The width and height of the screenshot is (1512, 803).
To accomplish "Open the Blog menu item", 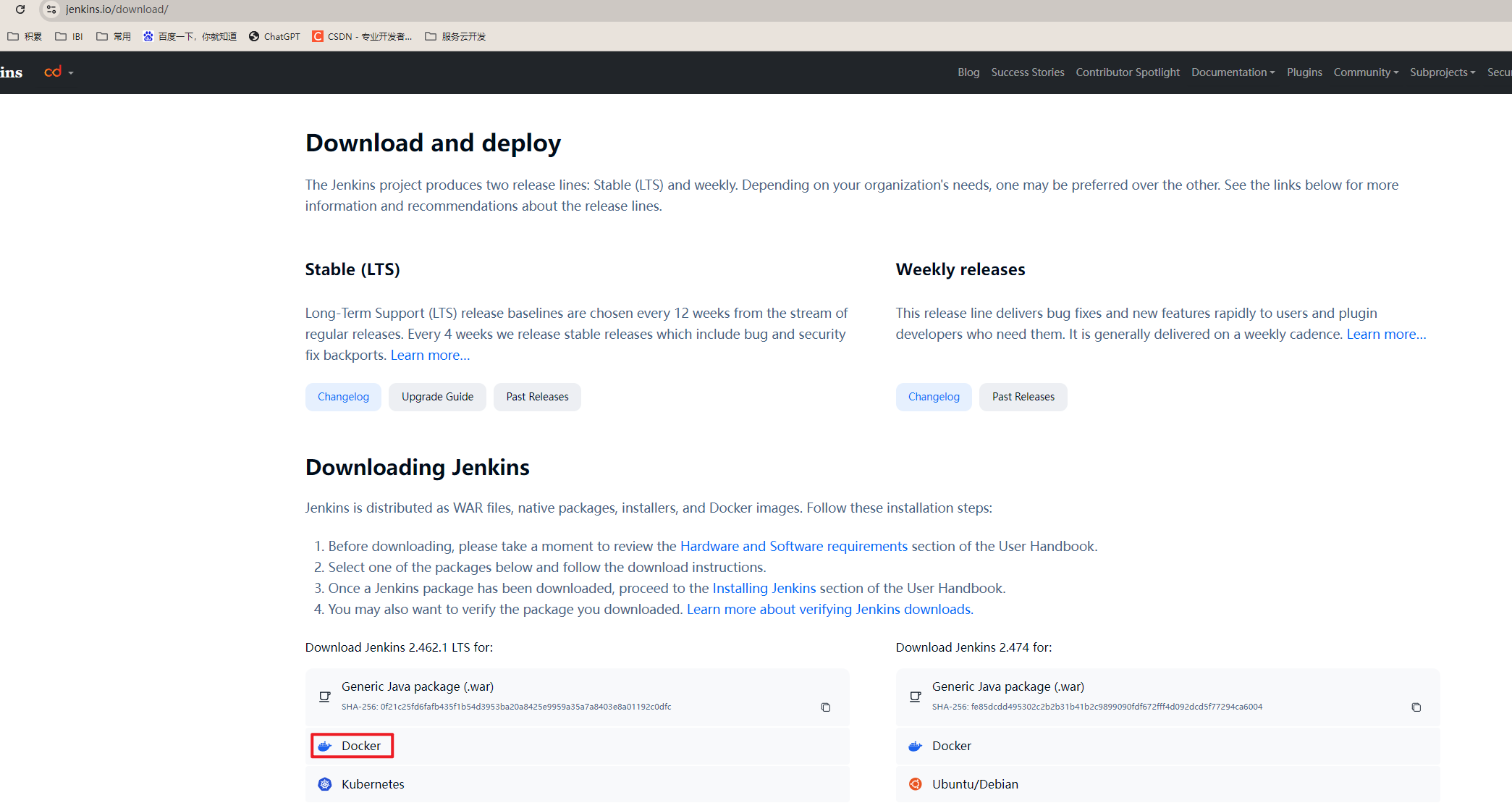I will pyautogui.click(x=968, y=72).
